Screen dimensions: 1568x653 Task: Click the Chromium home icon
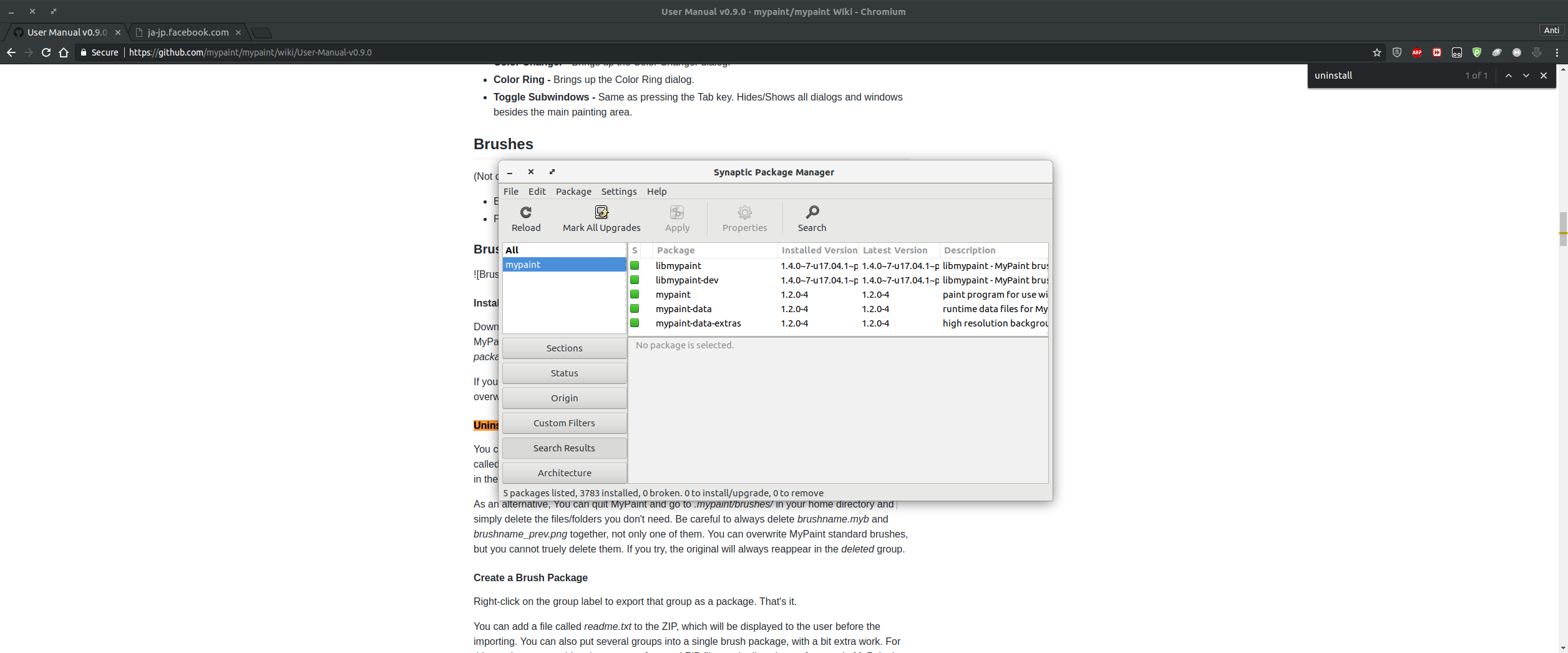pos(64,52)
